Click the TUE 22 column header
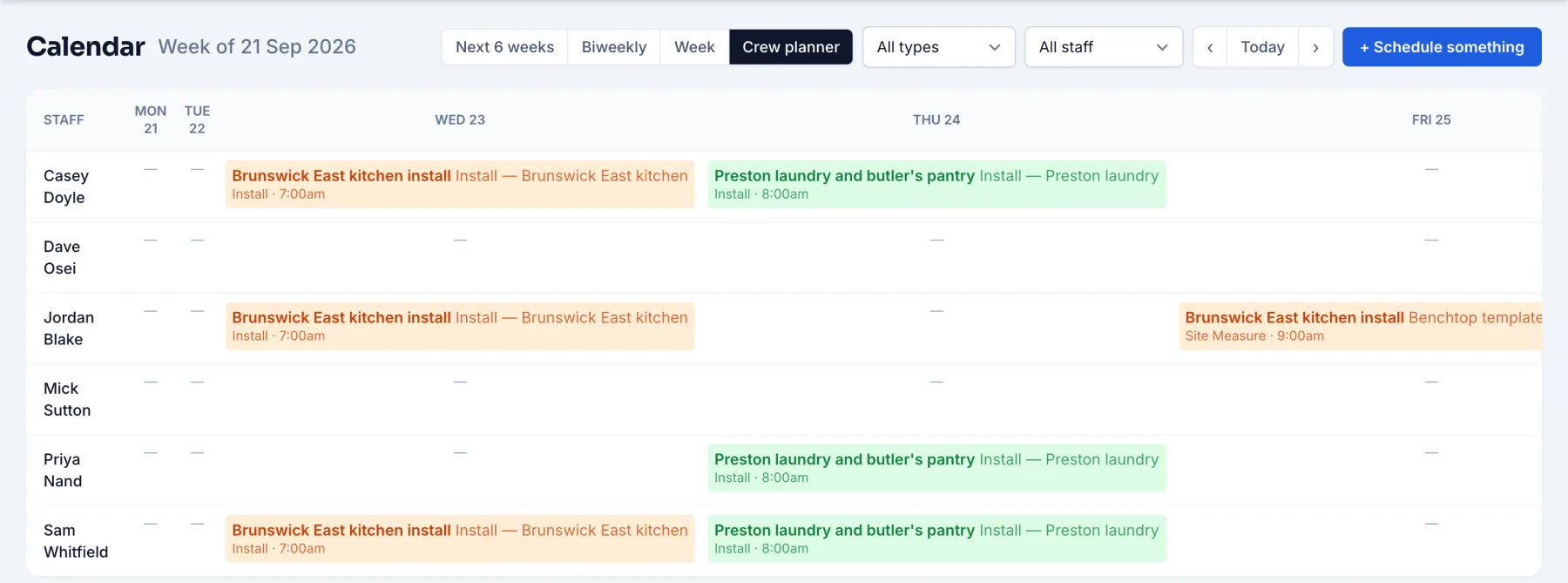 [197, 119]
